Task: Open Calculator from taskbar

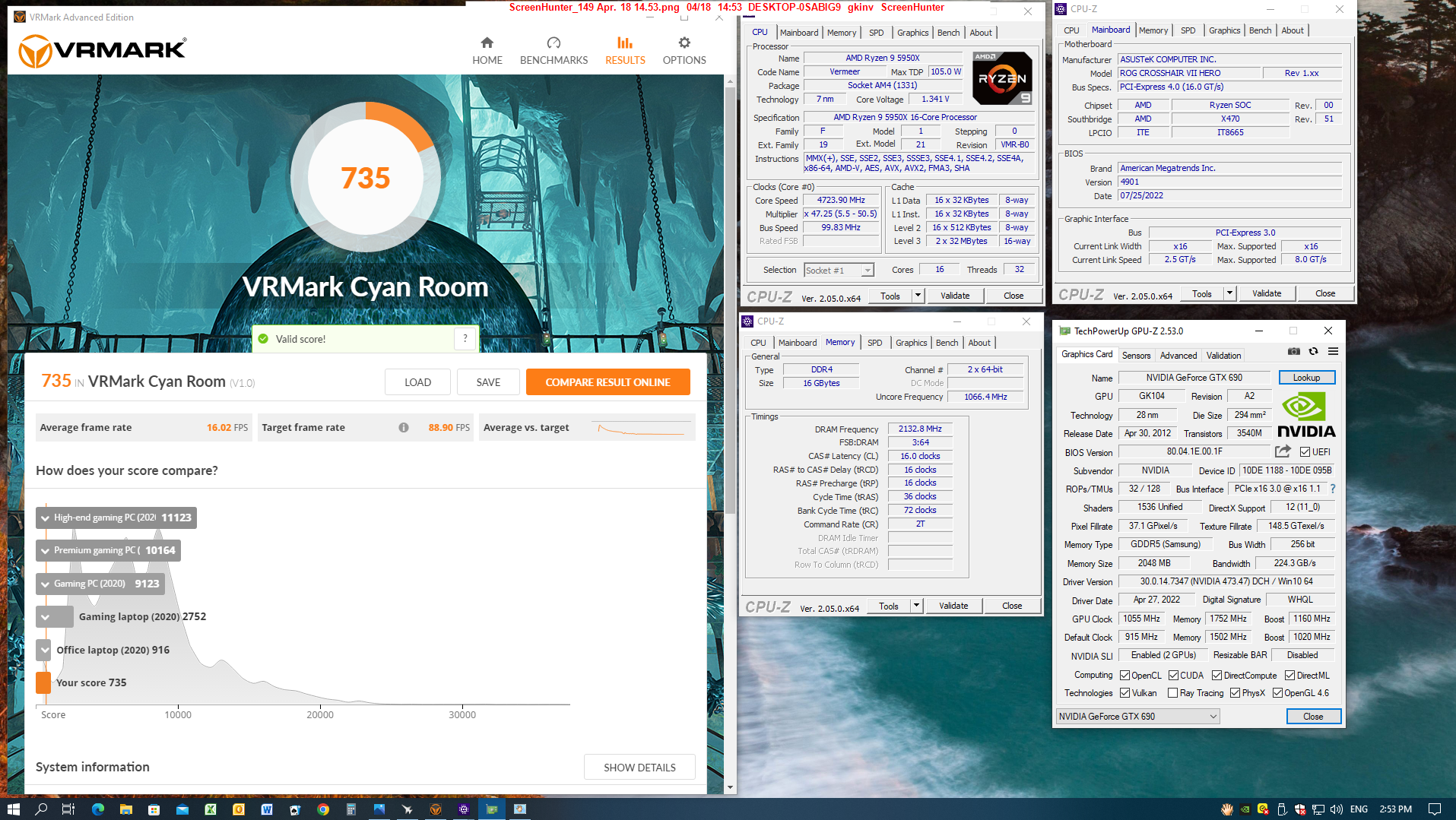Action: (x=351, y=809)
